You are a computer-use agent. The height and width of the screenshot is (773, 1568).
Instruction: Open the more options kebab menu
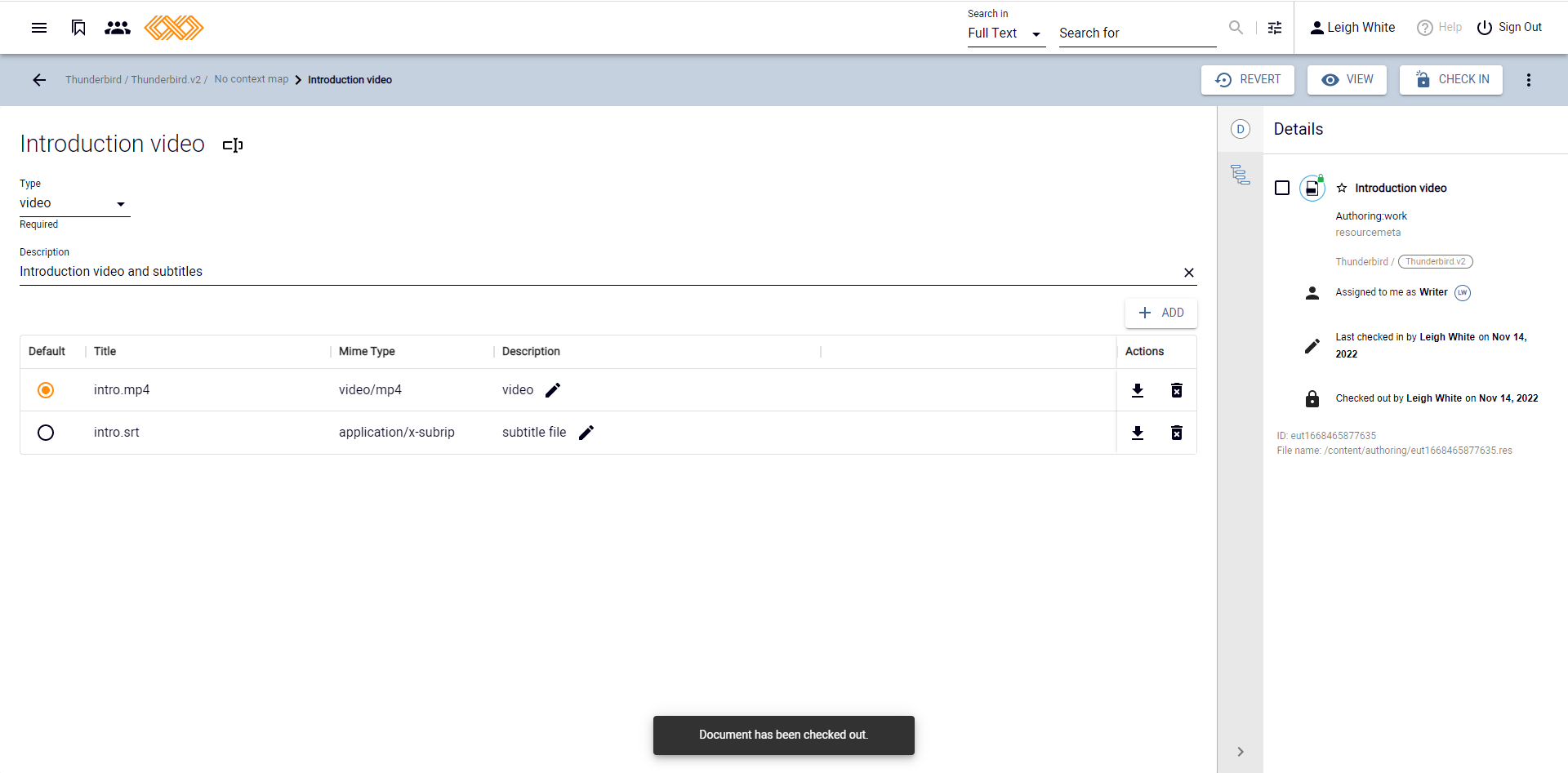coord(1528,80)
